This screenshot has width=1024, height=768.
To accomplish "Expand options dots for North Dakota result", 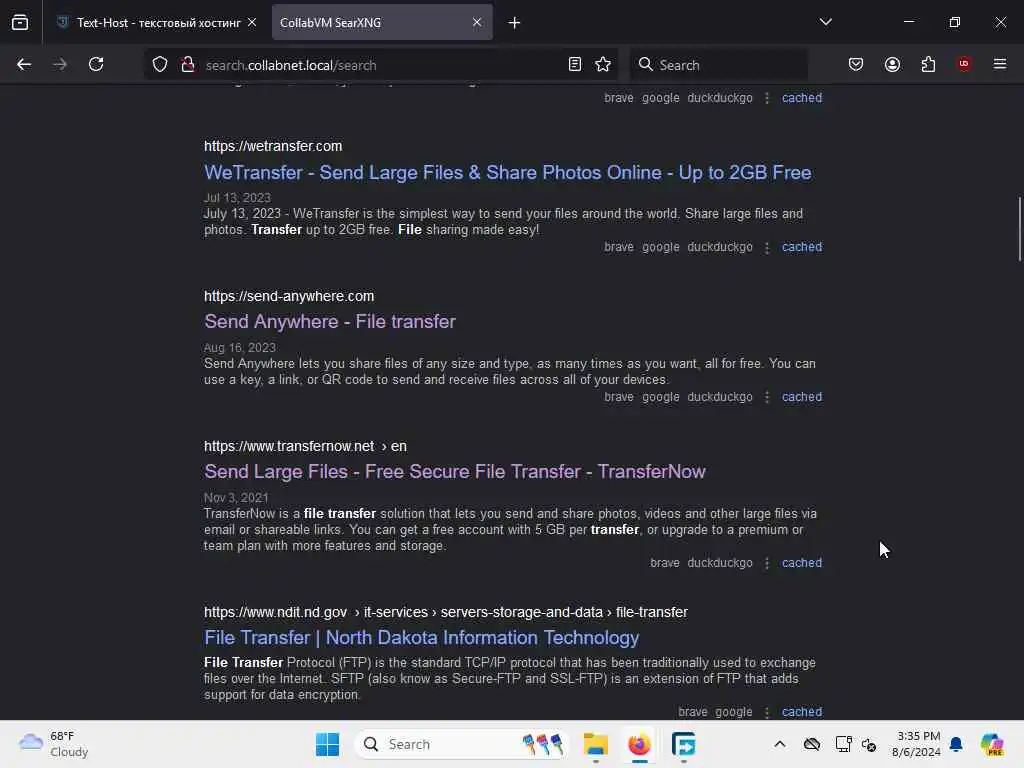I will pyautogui.click(x=767, y=712).
